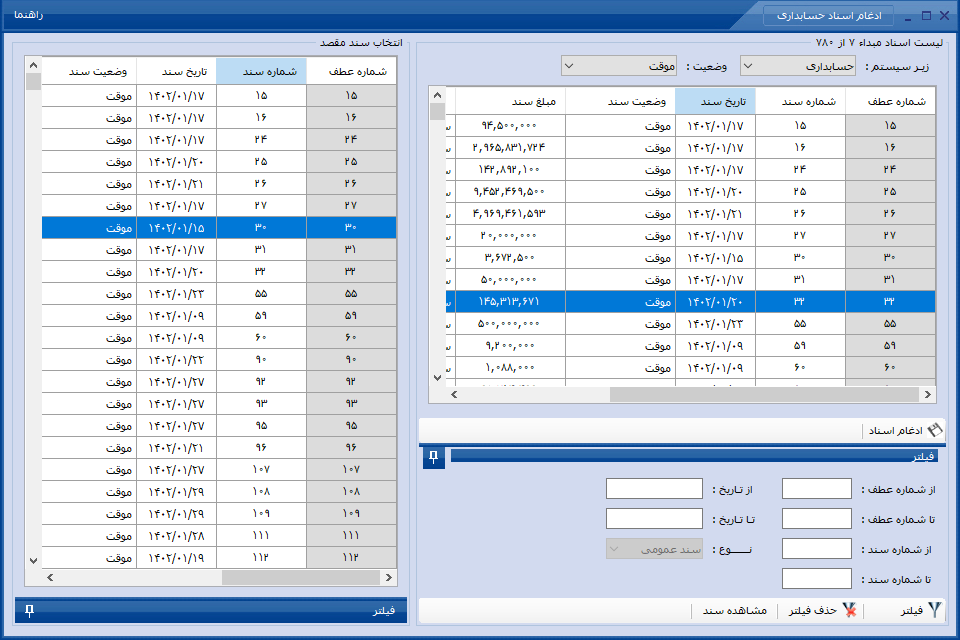Select row number ۵۵ in source documents list
The width and height of the screenshot is (960, 640).
pyautogui.click(x=691, y=324)
